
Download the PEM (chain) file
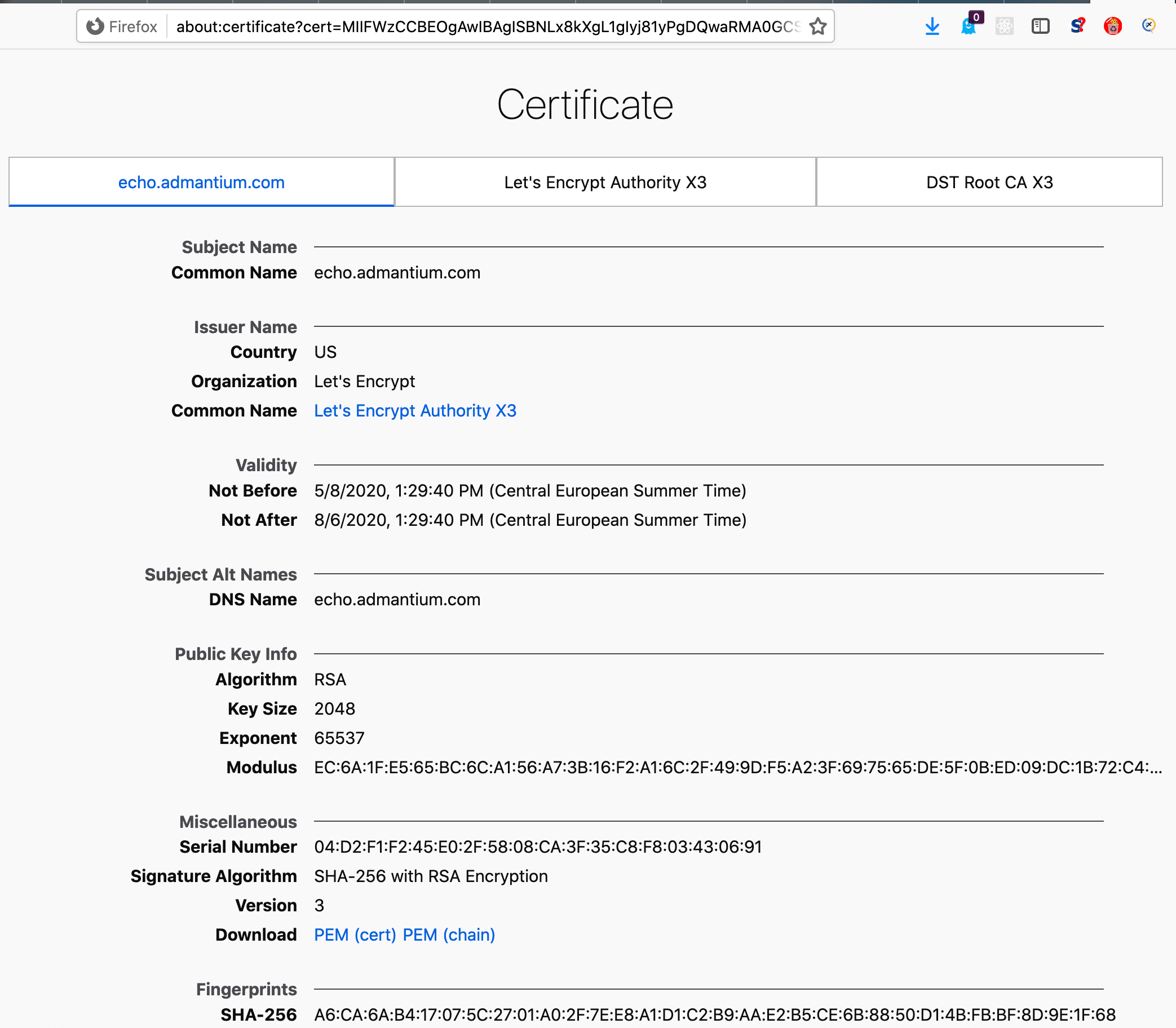[x=449, y=935]
